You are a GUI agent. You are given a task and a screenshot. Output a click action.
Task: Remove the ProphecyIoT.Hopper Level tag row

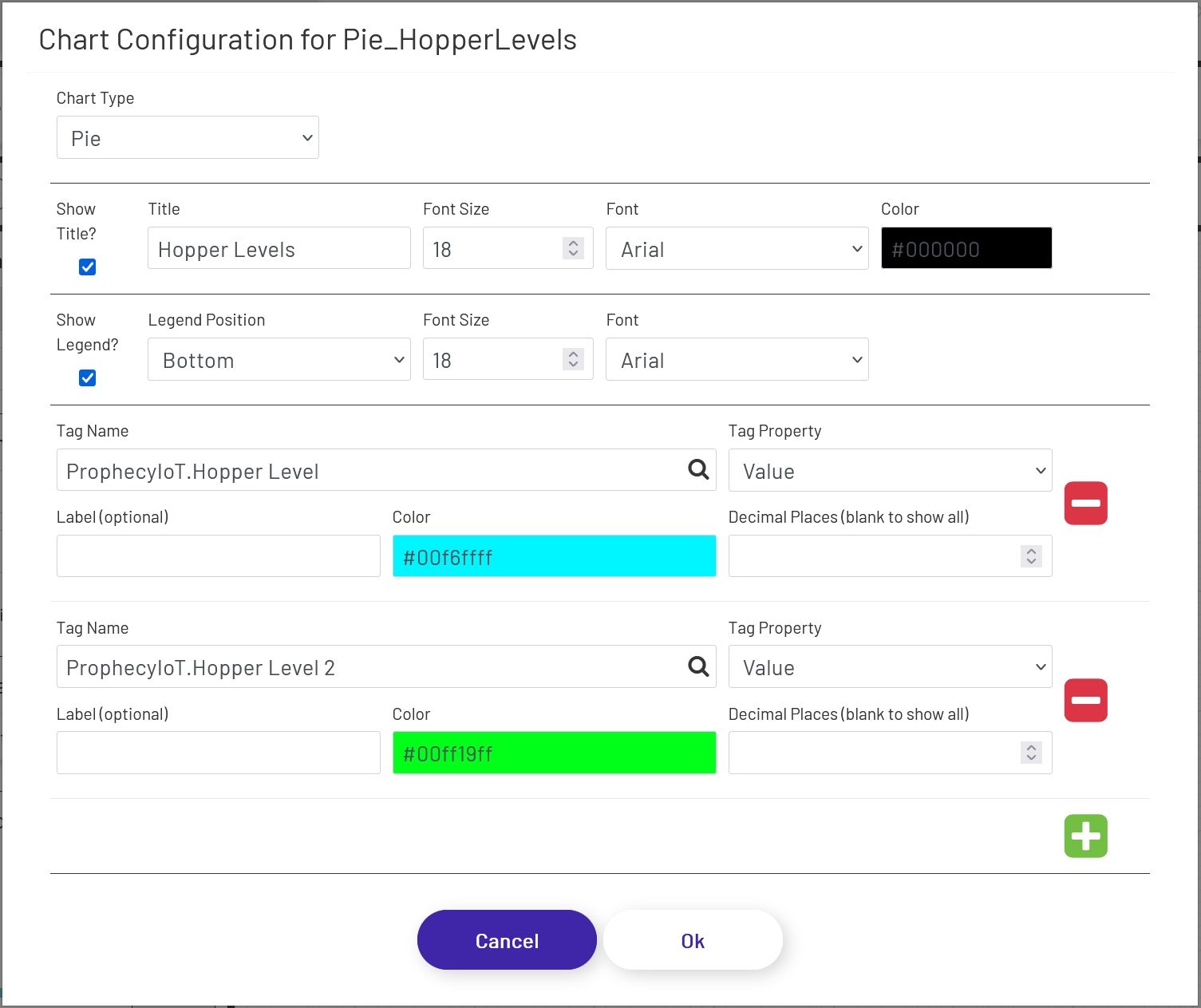coord(1085,504)
